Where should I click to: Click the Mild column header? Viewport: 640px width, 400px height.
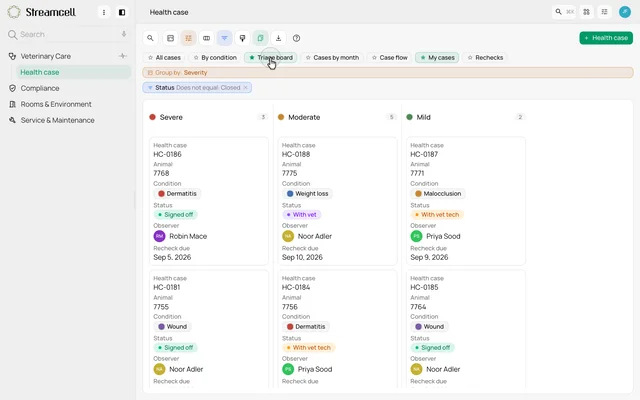[465, 117]
